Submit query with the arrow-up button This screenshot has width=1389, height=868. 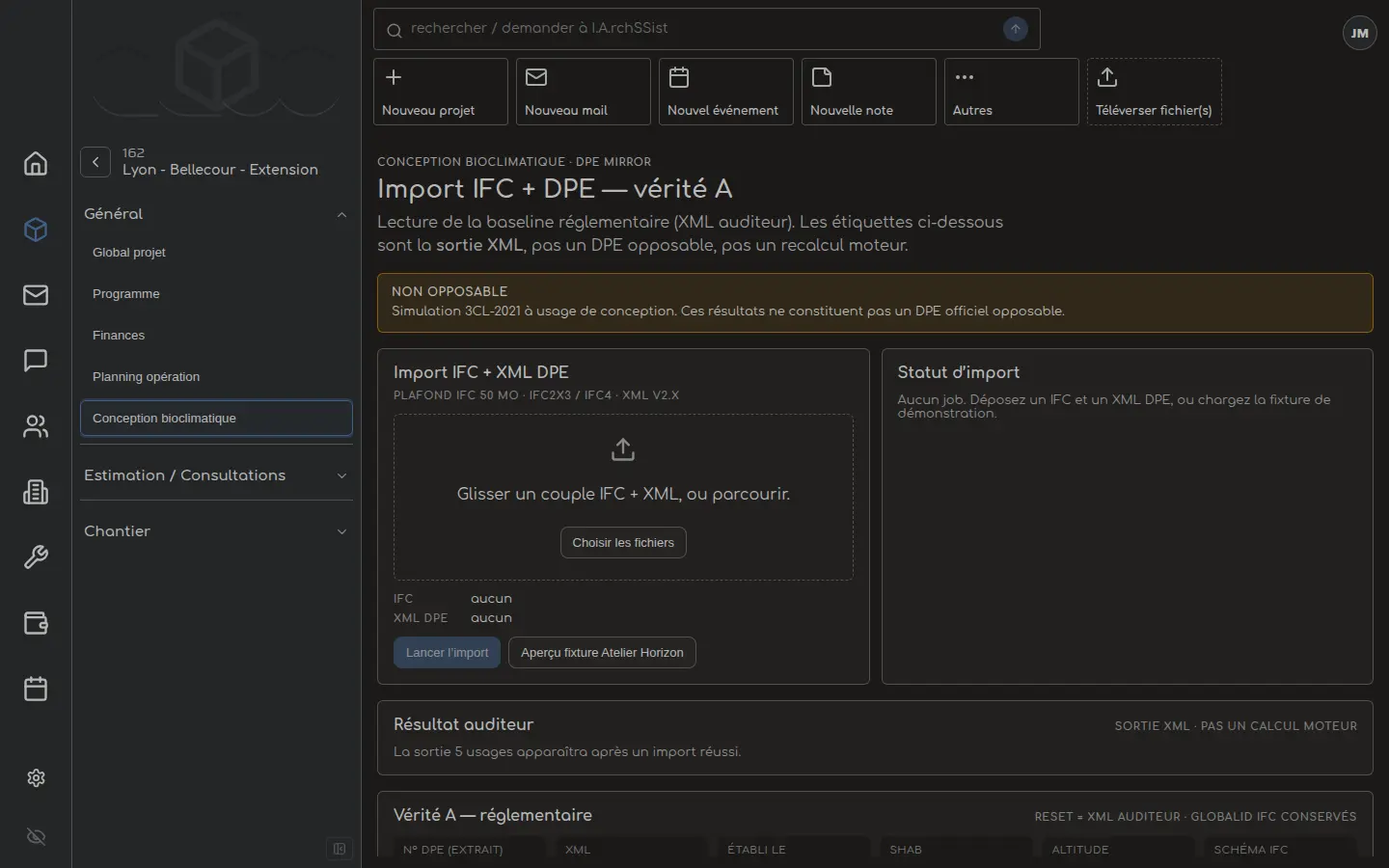click(x=1016, y=29)
